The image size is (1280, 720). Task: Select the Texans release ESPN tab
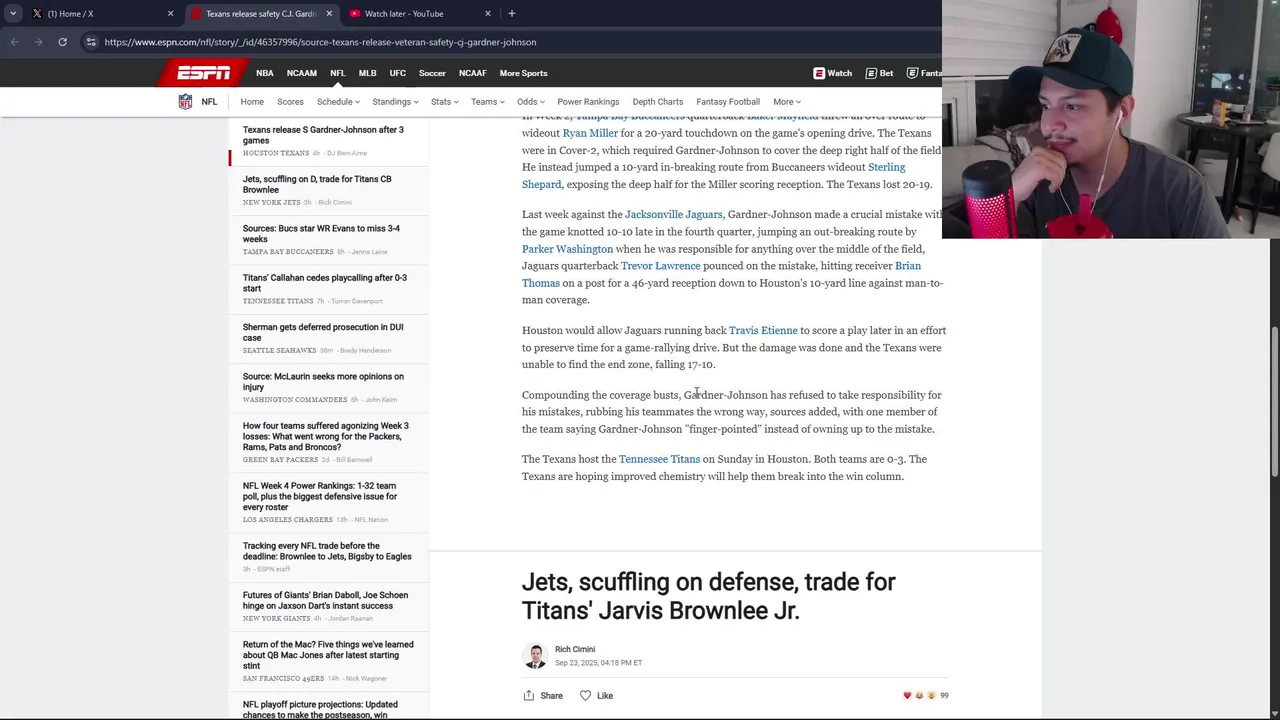[262, 14]
